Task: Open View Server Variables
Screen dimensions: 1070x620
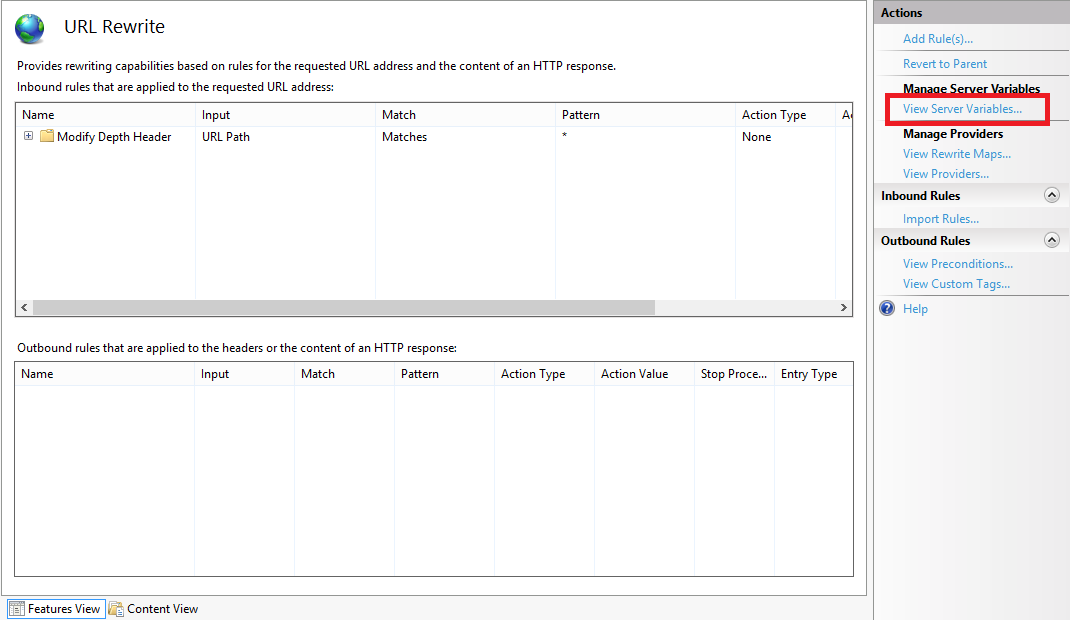Action: 962,109
